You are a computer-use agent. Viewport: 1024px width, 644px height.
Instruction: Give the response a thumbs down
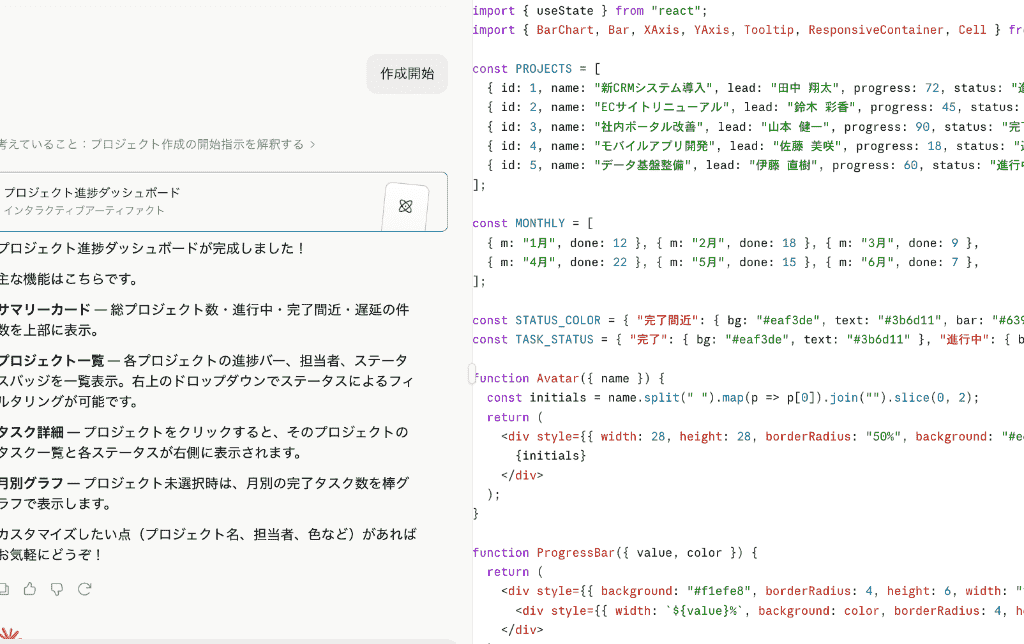coord(57,589)
